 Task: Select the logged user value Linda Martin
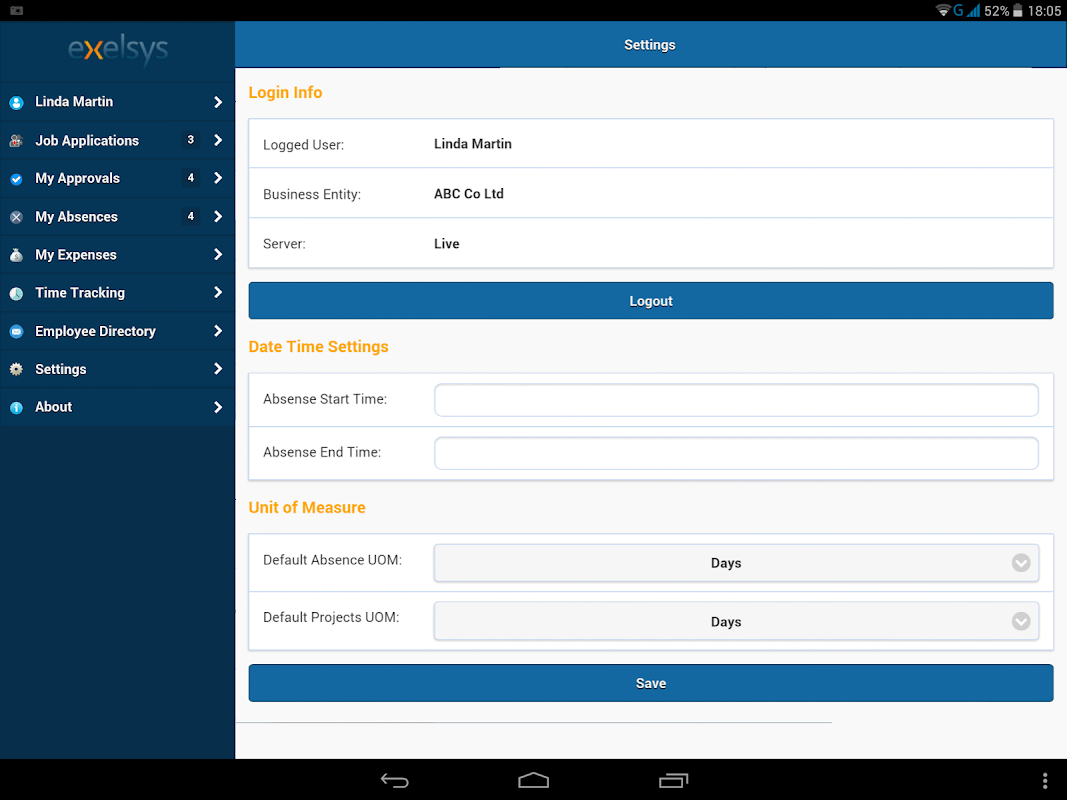tap(473, 144)
